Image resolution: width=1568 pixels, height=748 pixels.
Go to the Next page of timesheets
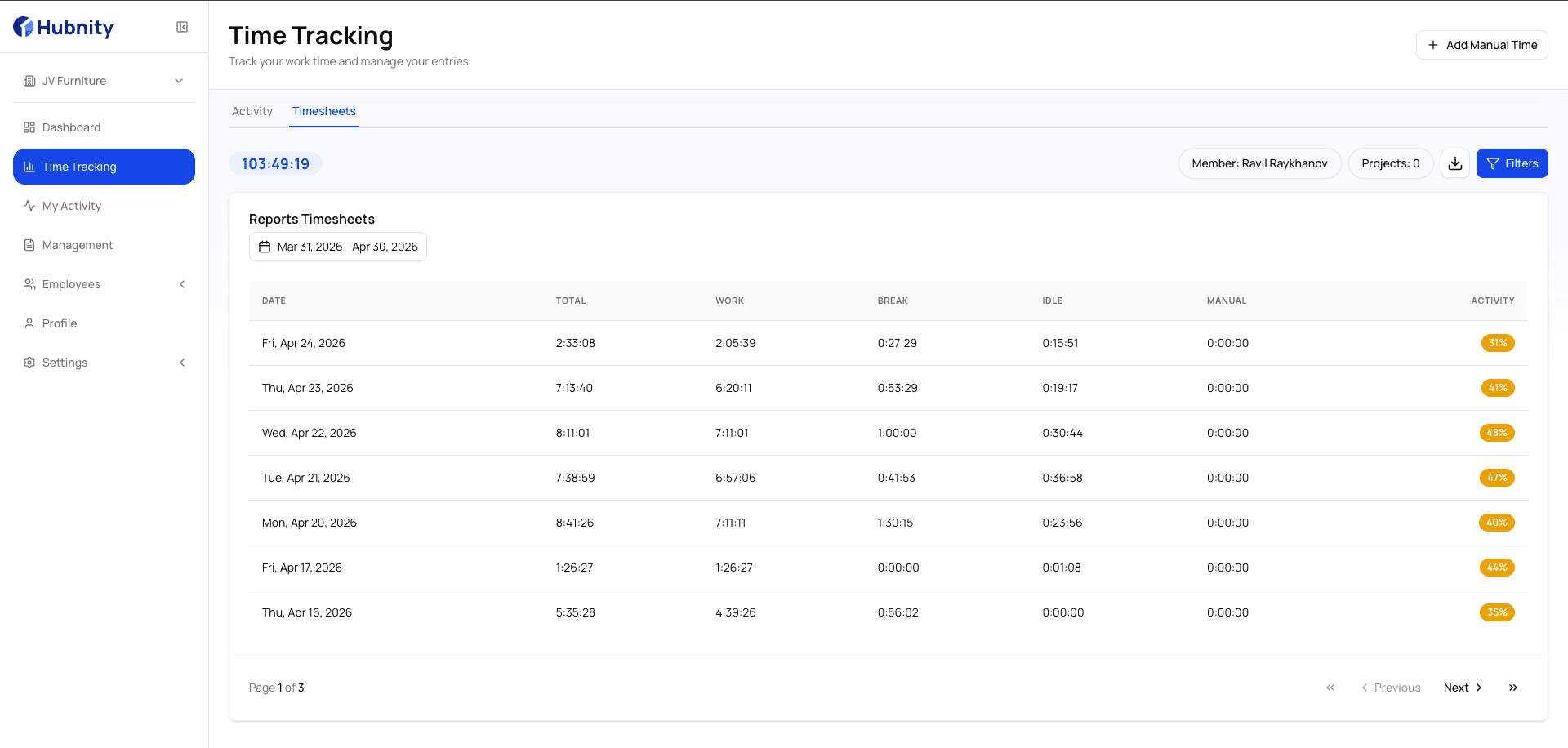(x=1461, y=688)
